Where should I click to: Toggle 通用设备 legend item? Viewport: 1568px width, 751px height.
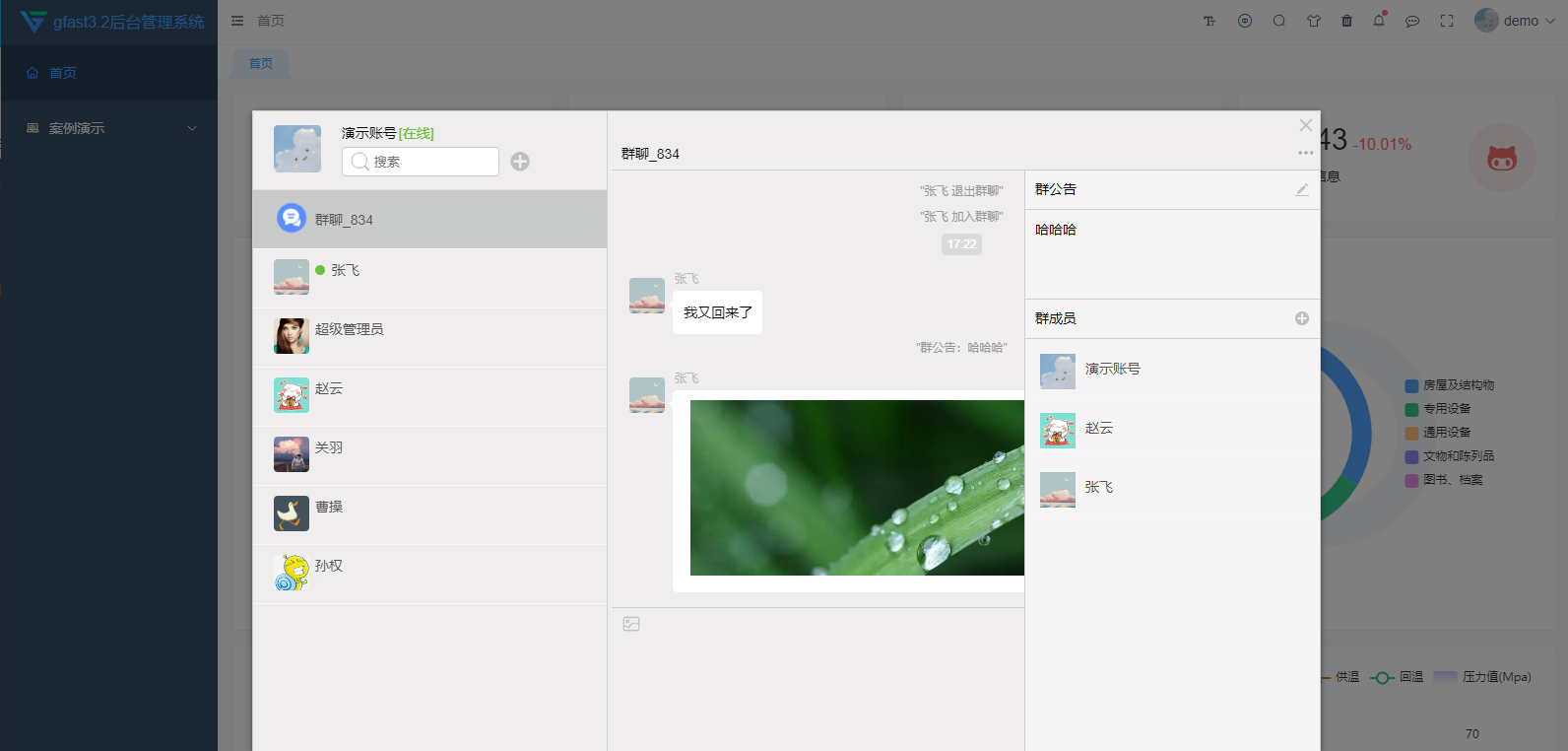pyautogui.click(x=1438, y=433)
